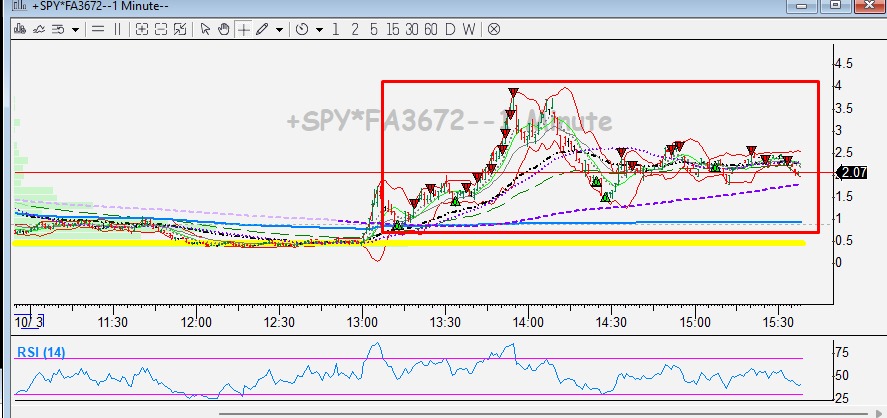Switch chart to 30 minute interval
Screen dimensions: 887x418
point(412,29)
